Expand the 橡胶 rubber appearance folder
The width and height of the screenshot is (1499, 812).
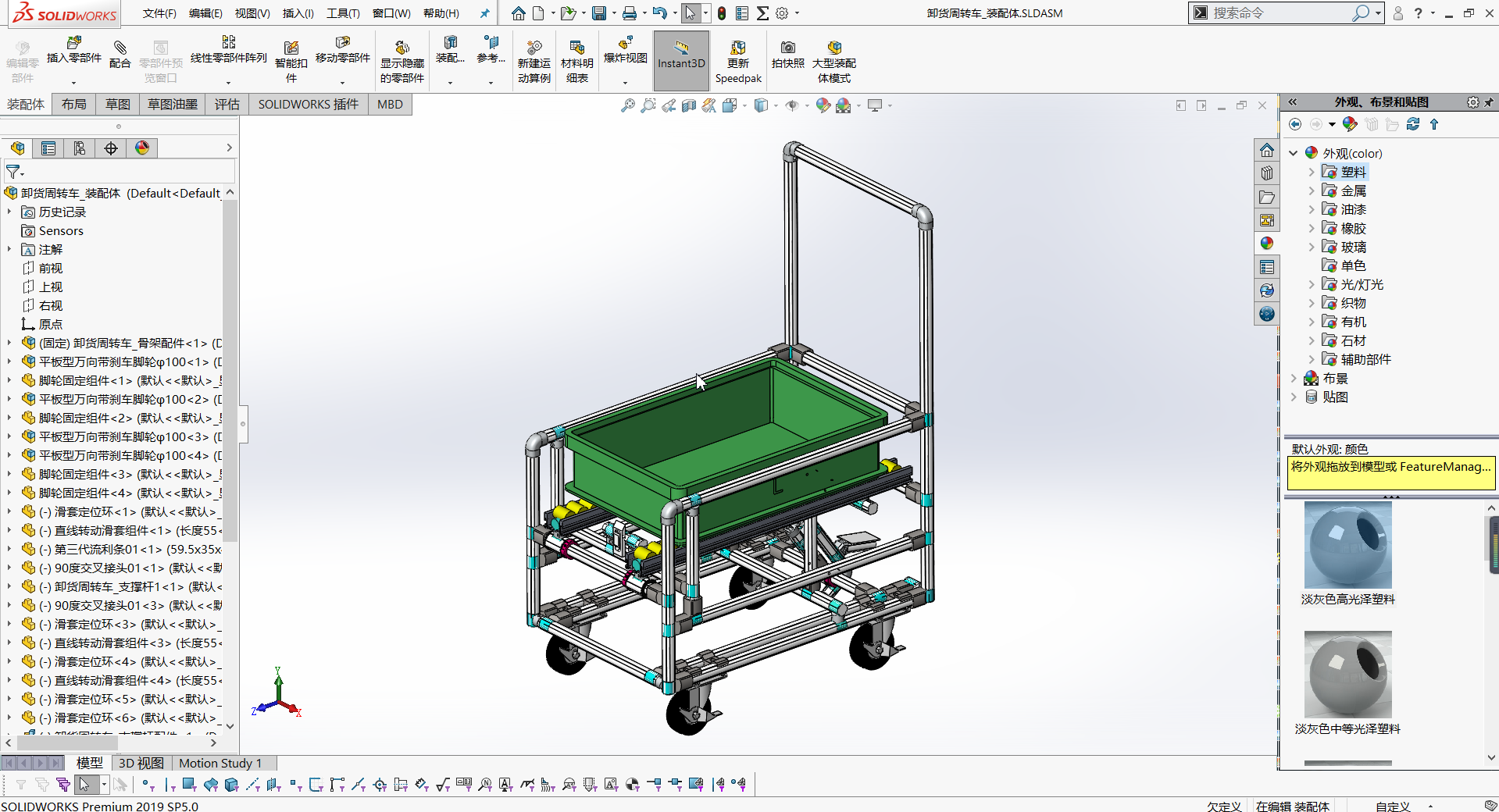click(x=1312, y=228)
